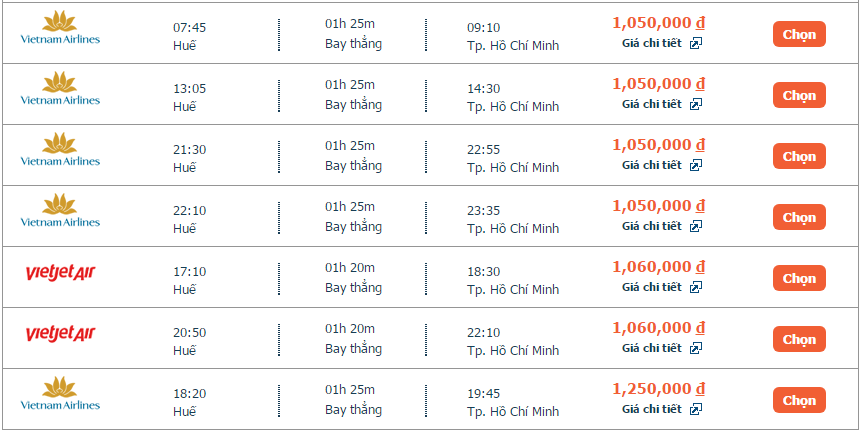Viewport: 863px width, 430px height.
Task: Open price detail popup icon for 13:05 flight
Action: pos(696,105)
